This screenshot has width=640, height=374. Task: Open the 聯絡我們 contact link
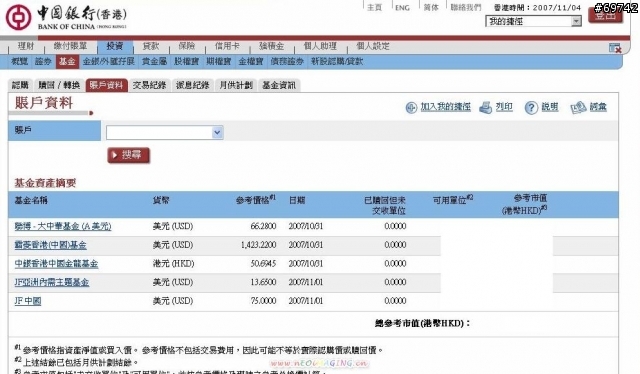[466, 7]
